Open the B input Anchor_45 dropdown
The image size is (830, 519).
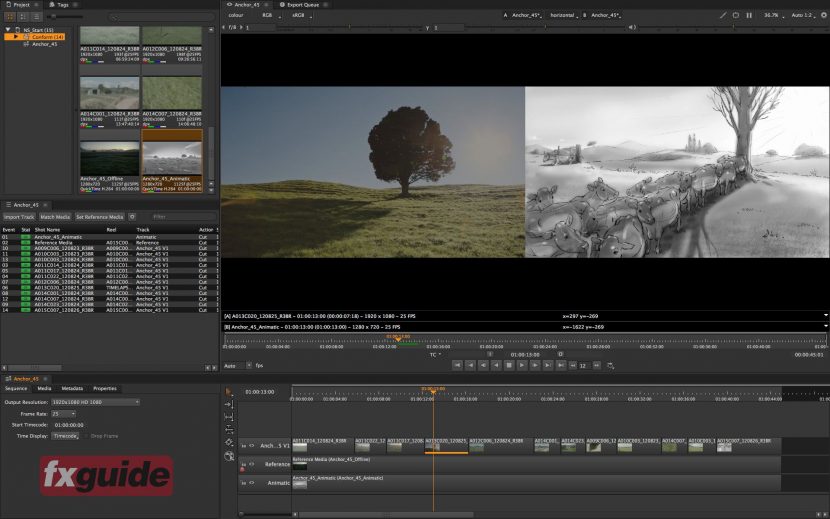pos(606,15)
